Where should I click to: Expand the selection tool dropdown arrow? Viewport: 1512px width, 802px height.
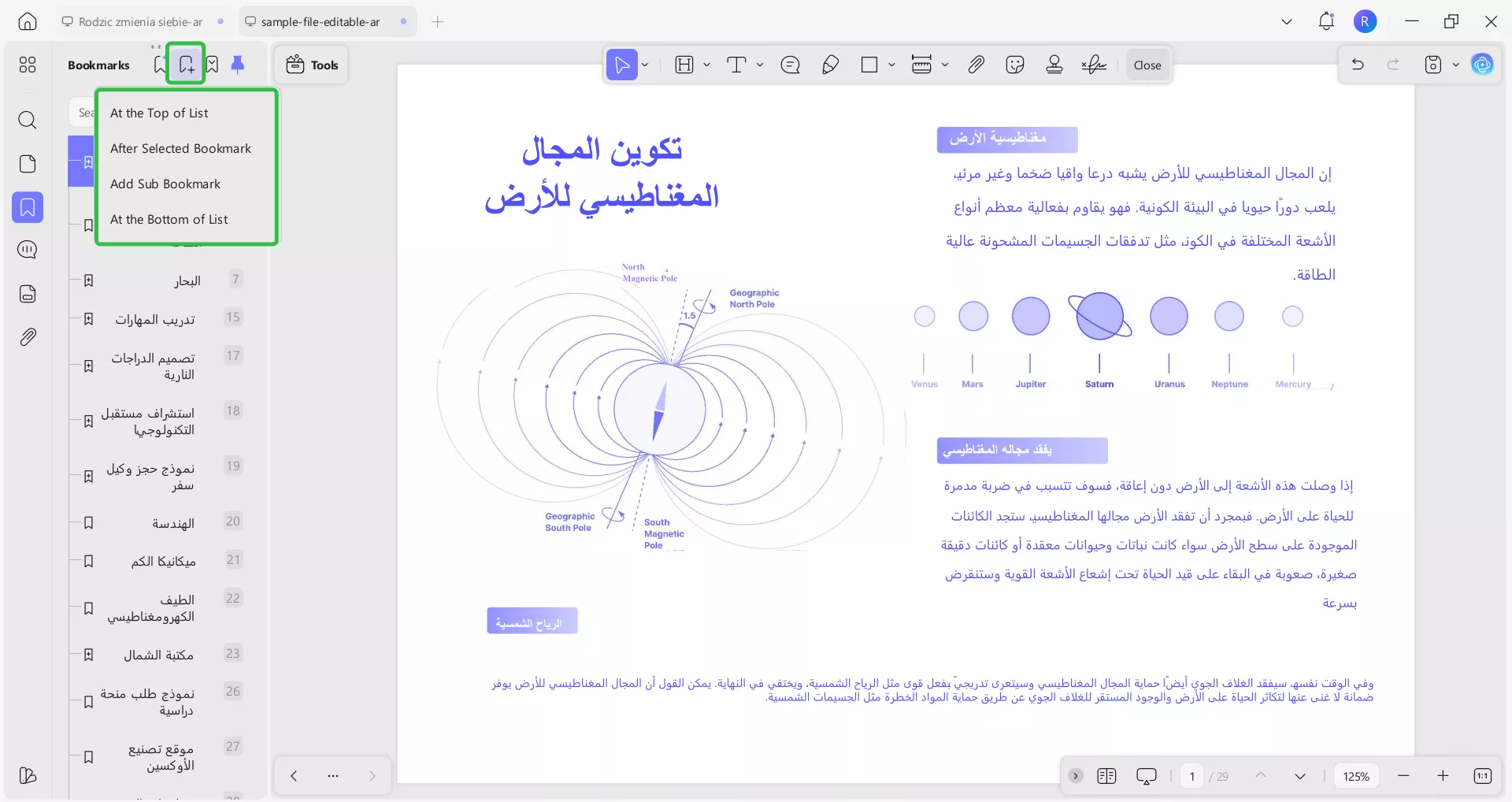(644, 65)
